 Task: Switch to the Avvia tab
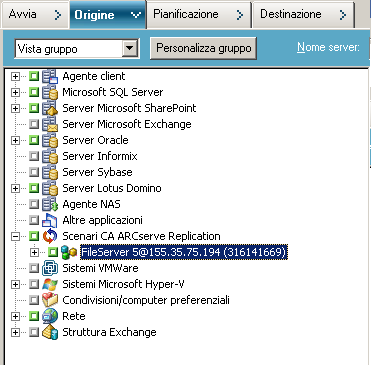click(35, 14)
